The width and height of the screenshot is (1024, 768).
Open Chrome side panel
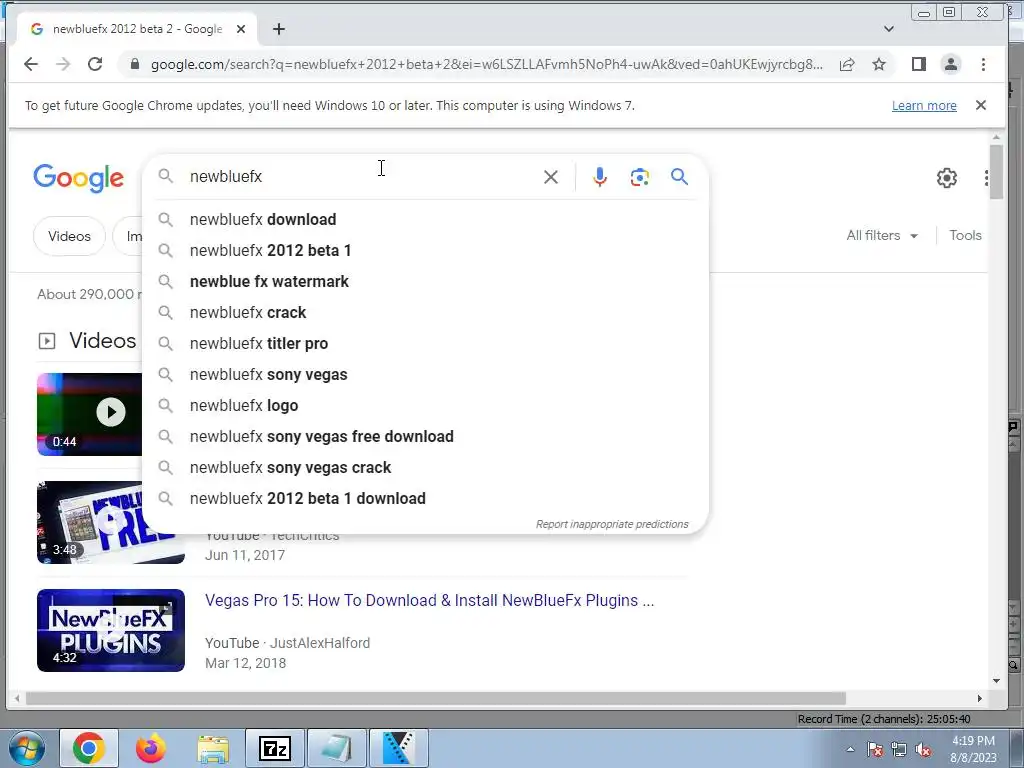tap(919, 64)
